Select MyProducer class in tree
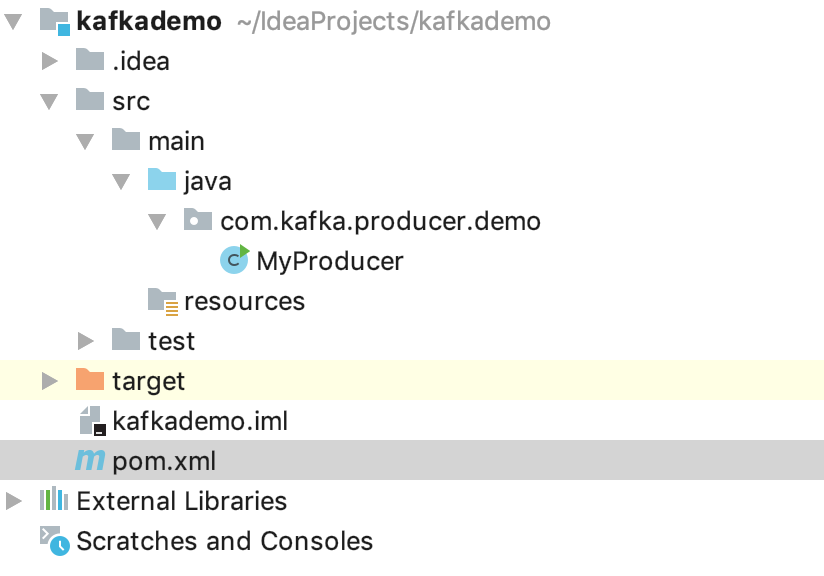Viewport: 824px width, 576px height. (330, 261)
